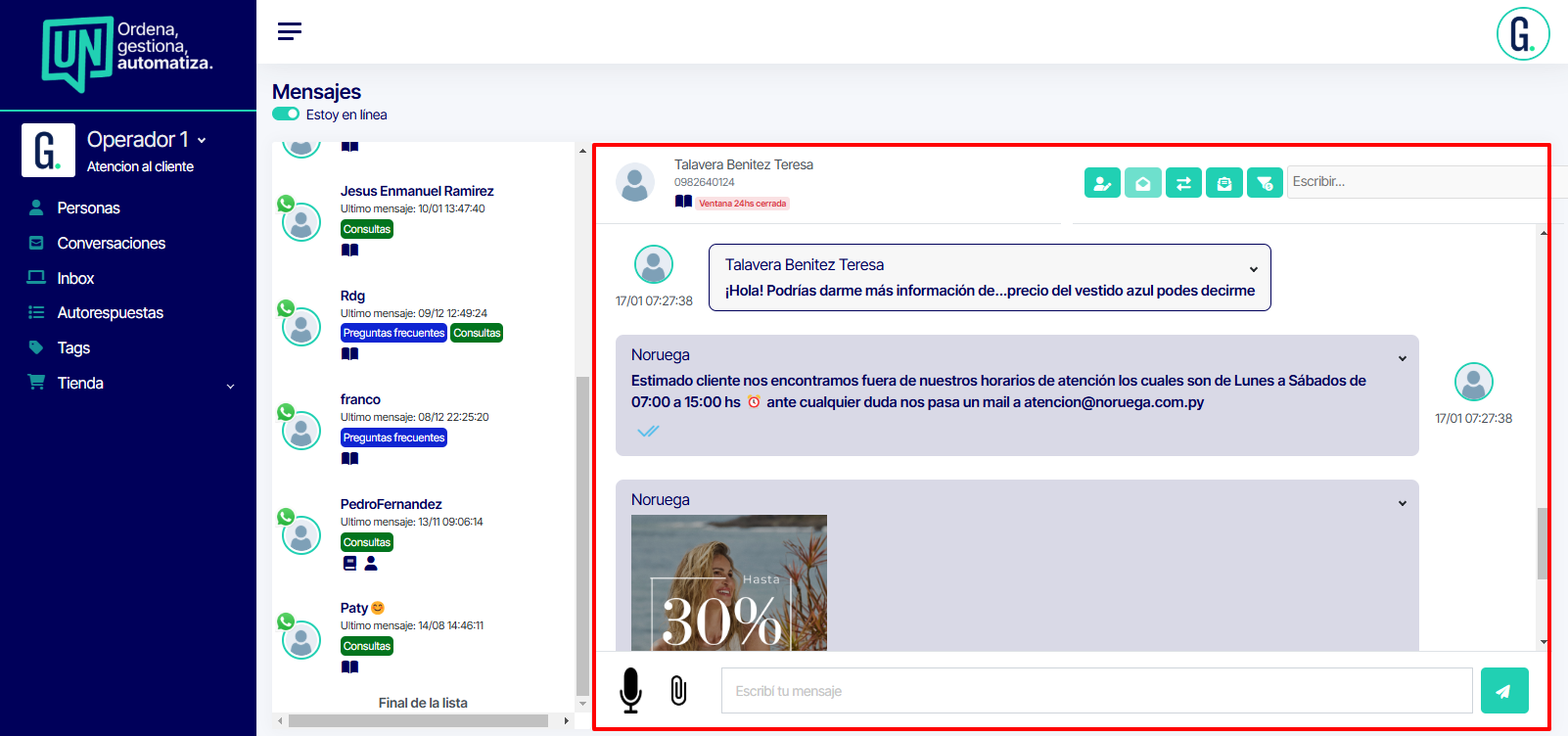Click the open envelope icon button

[1143, 183]
